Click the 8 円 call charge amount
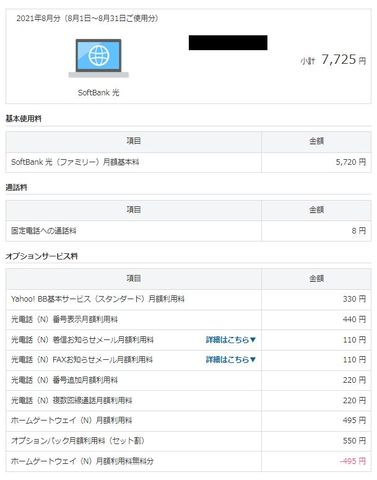 tap(359, 231)
